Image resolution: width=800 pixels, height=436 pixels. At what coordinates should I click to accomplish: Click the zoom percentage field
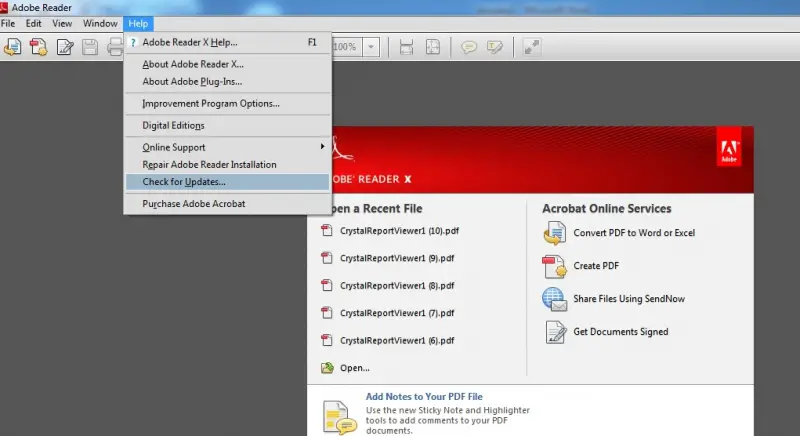click(347, 47)
